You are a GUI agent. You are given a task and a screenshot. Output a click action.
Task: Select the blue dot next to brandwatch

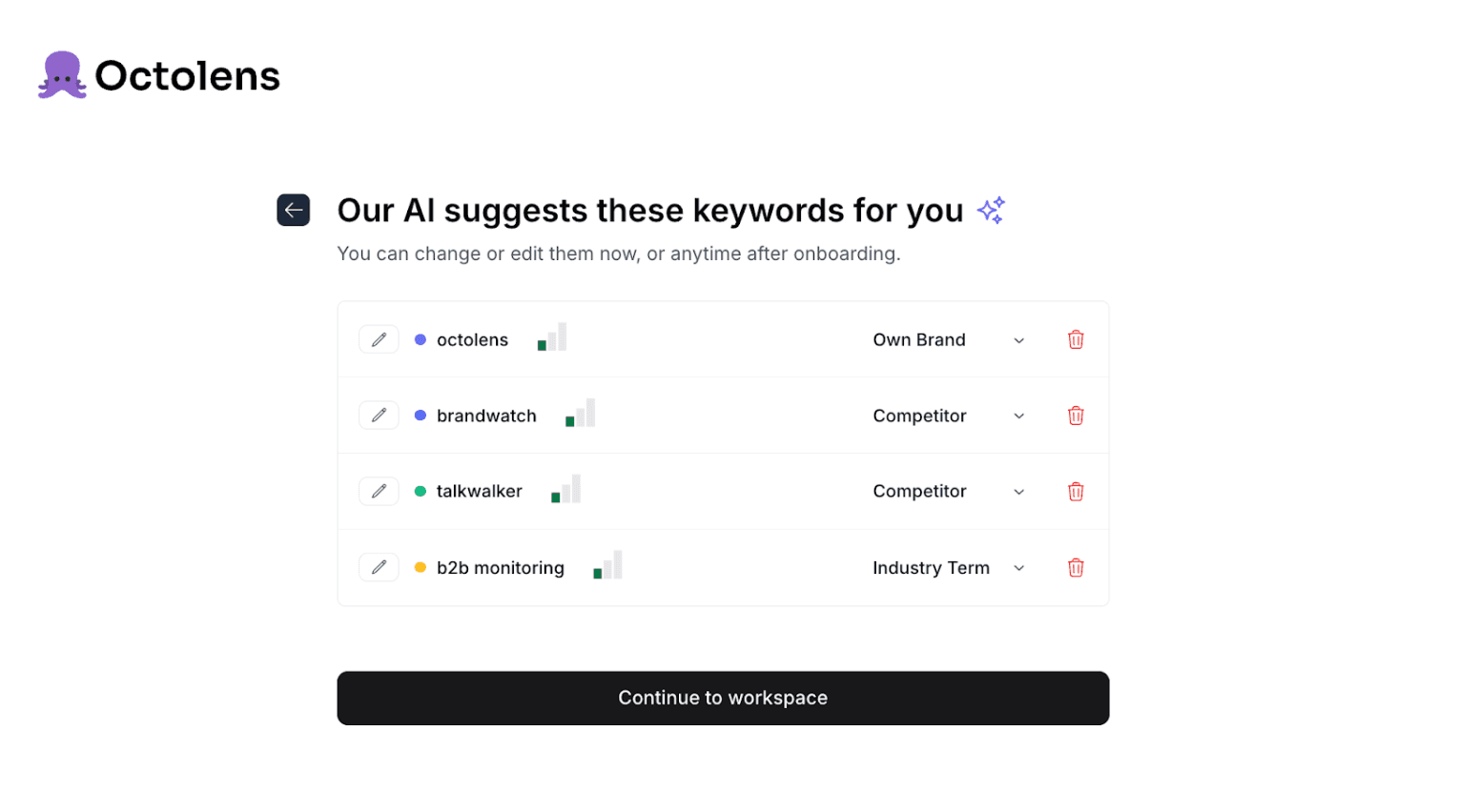point(420,415)
